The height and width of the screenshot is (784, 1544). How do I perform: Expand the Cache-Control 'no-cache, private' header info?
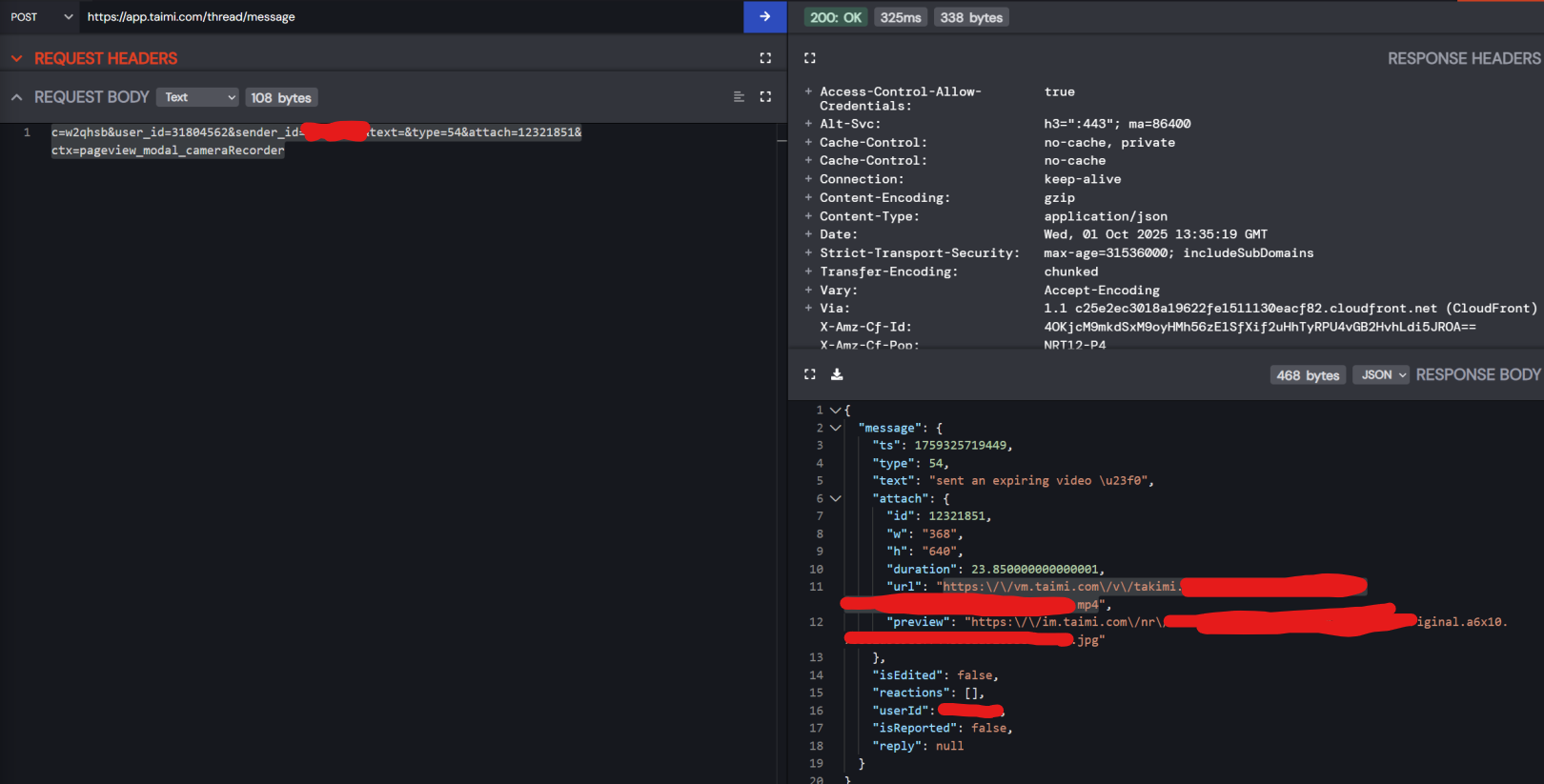pyautogui.click(x=808, y=142)
